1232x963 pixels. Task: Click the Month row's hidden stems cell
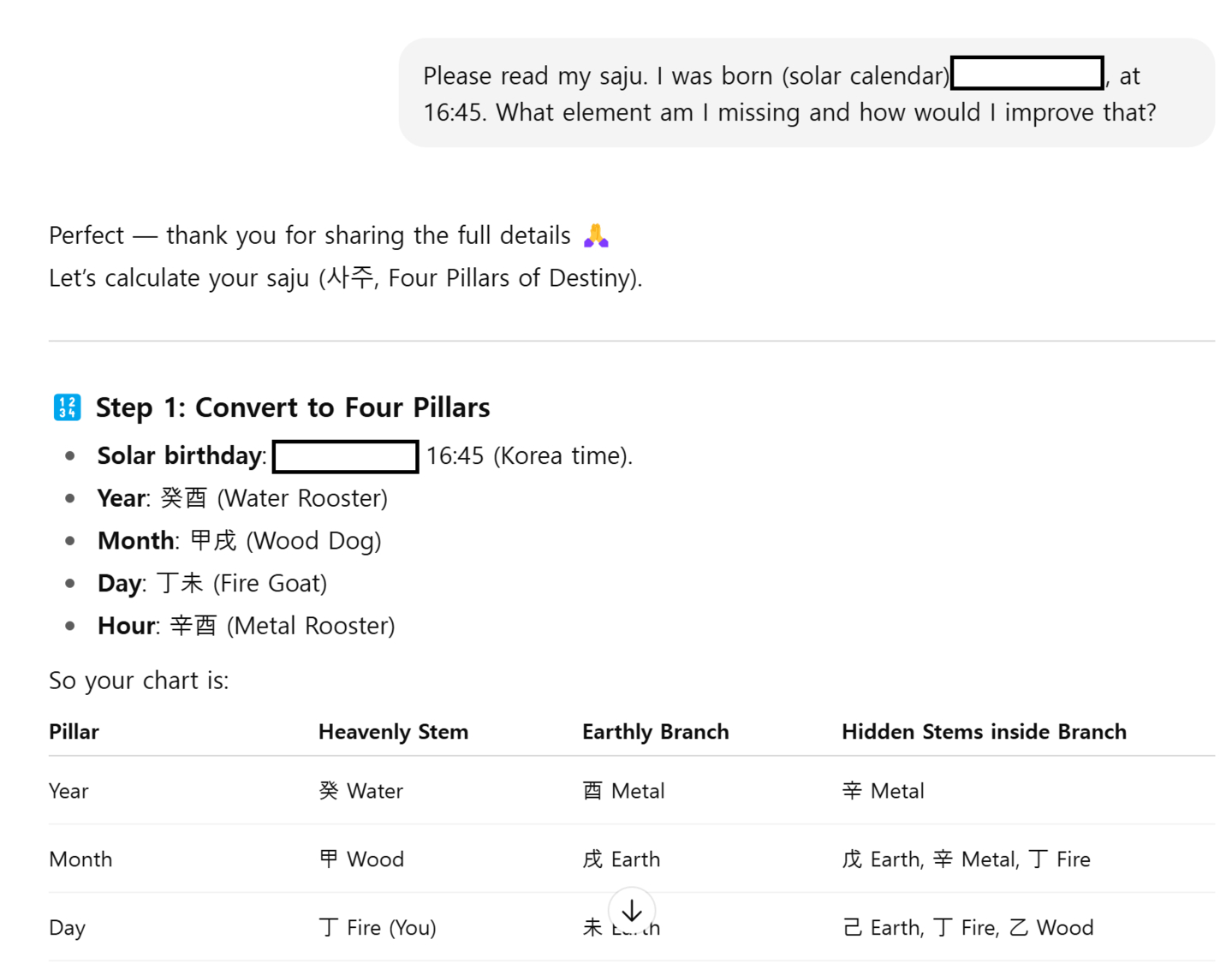[x=966, y=859]
